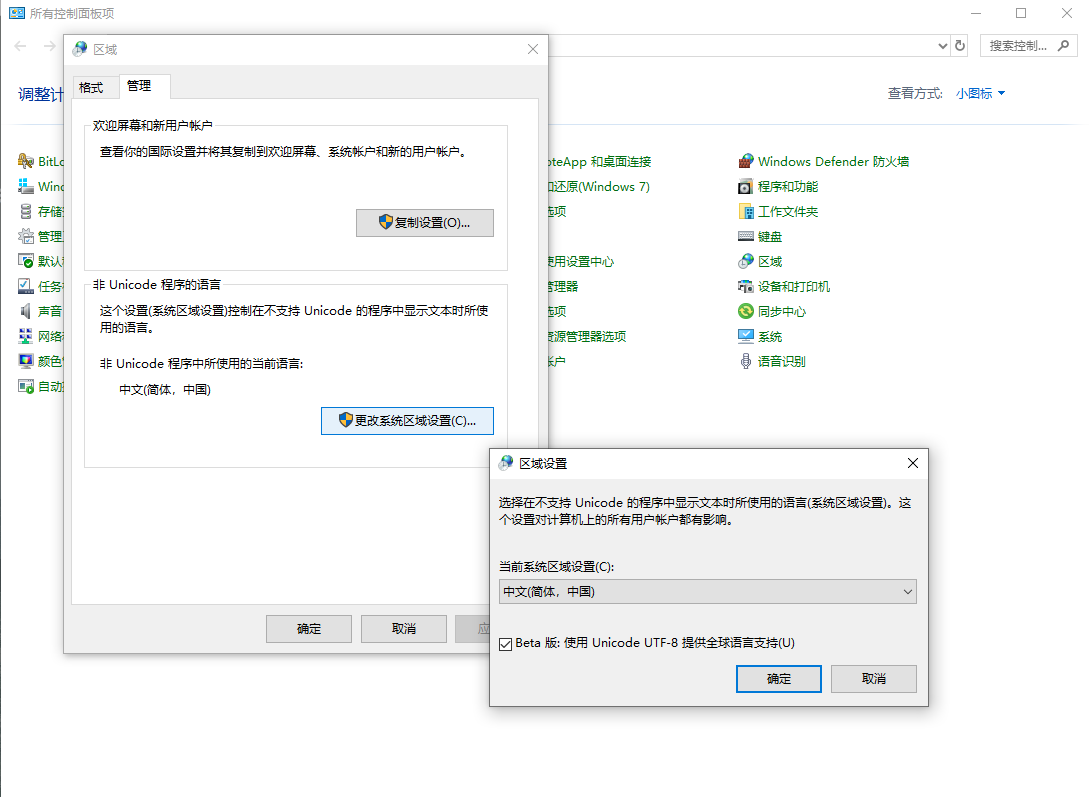Click the 复制设置(O)... button
Screen dimensions: 1089x797
pos(425,223)
